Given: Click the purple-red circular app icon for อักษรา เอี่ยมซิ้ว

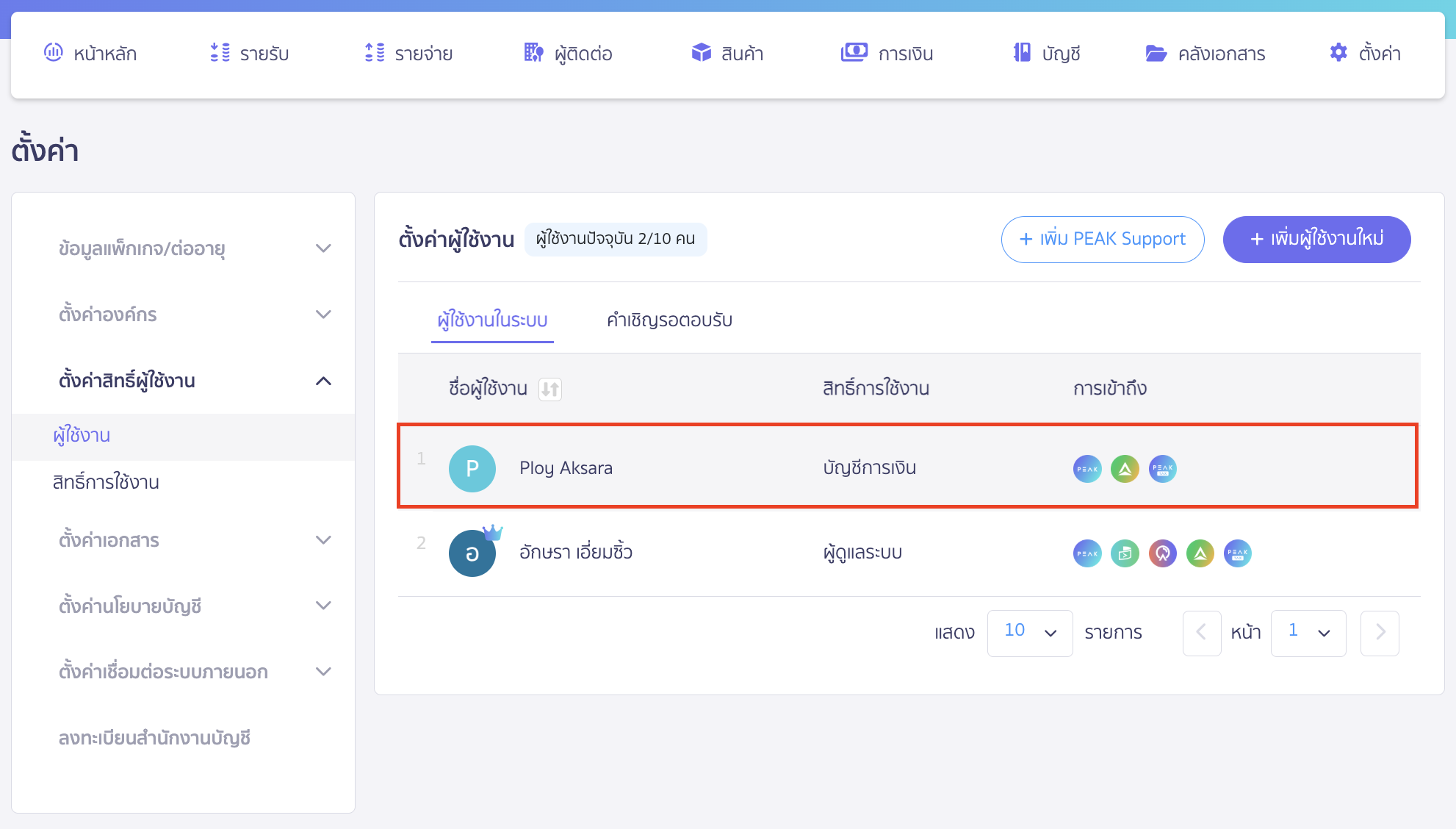Looking at the screenshot, I should (x=1163, y=553).
